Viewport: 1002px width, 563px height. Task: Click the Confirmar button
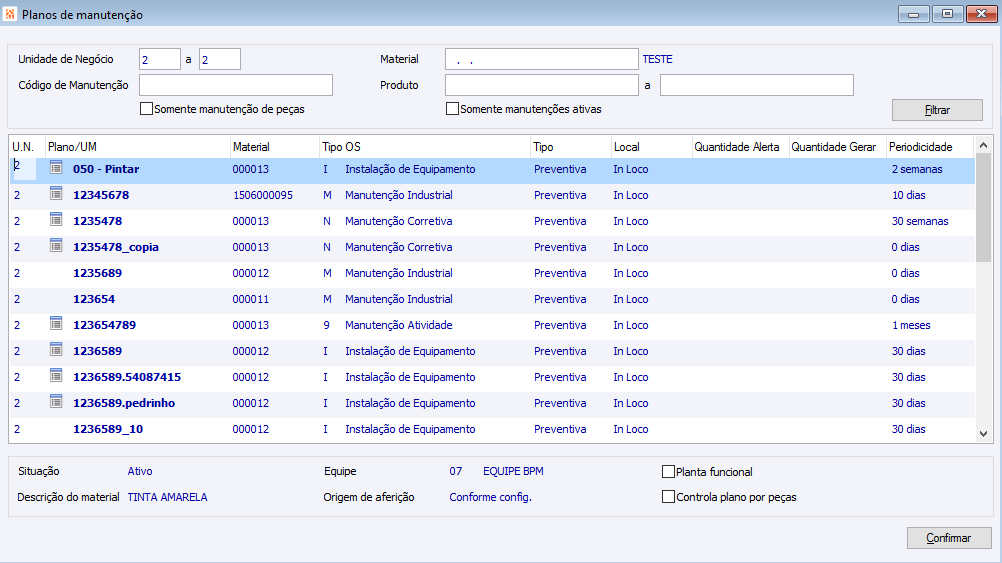949,538
